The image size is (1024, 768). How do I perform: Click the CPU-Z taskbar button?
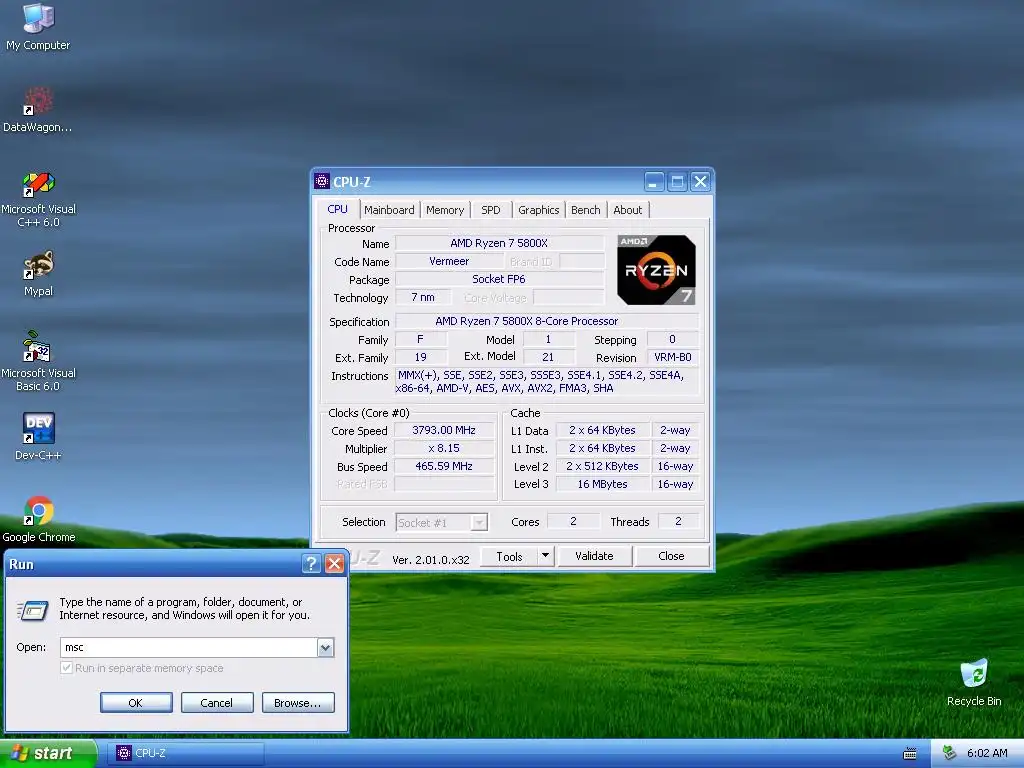tap(187, 753)
